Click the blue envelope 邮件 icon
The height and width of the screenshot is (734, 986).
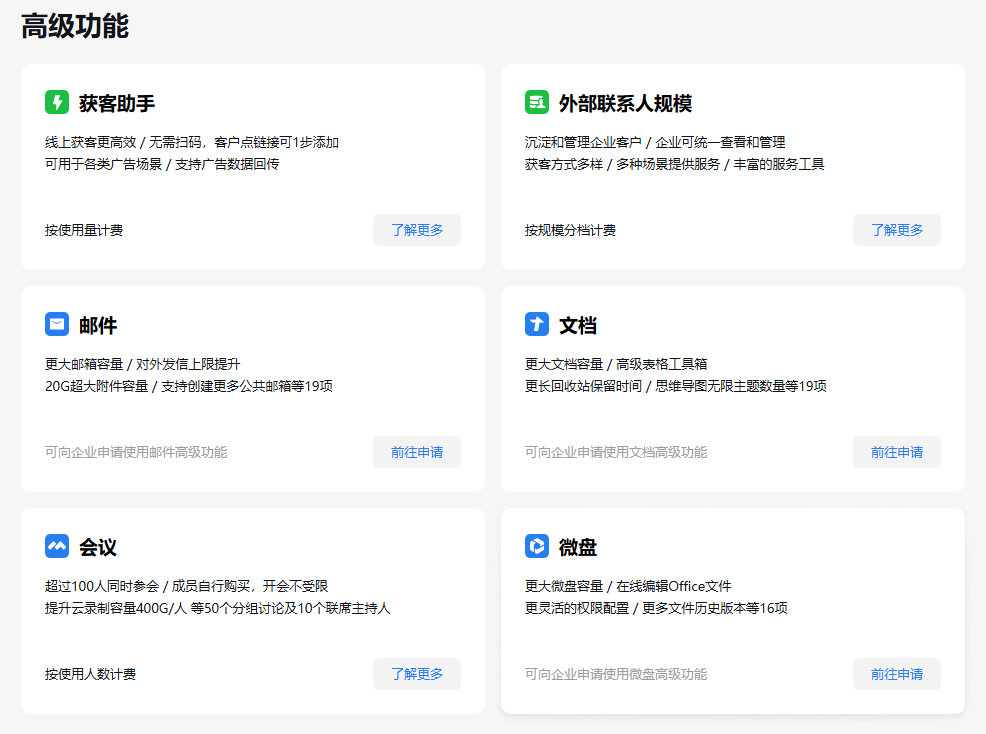pos(57,324)
